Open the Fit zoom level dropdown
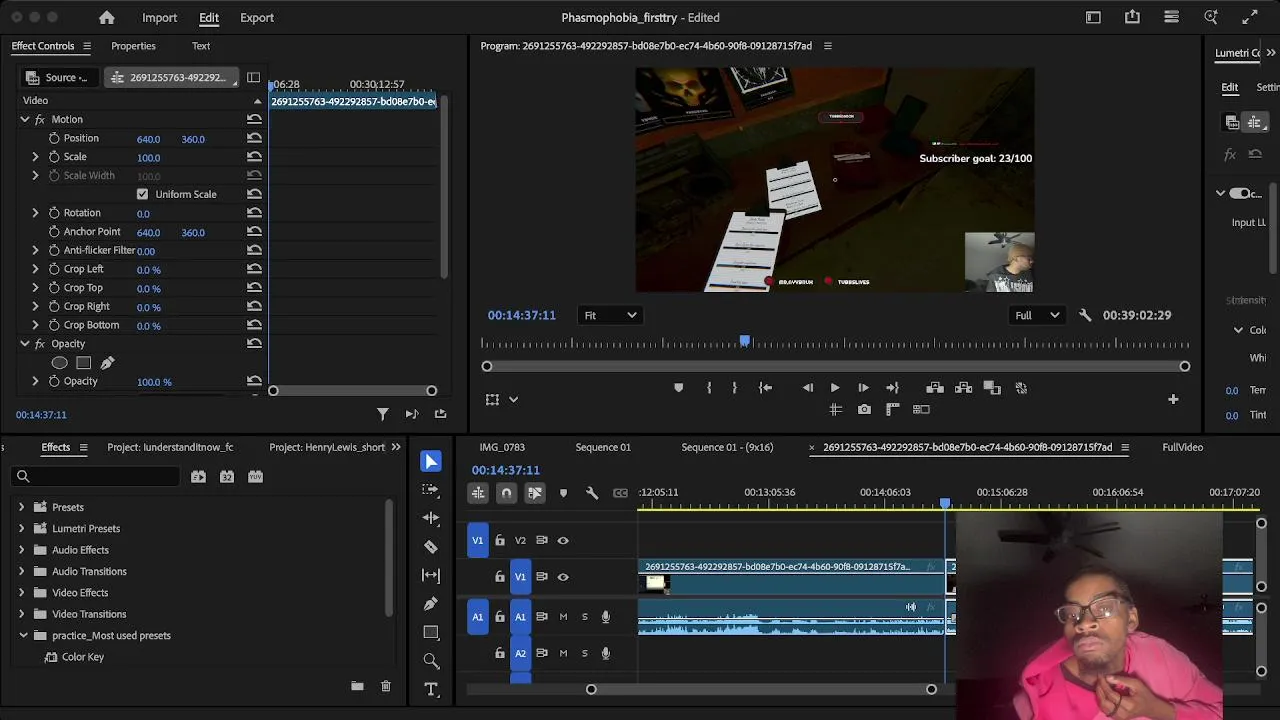The width and height of the screenshot is (1280, 720). click(x=610, y=315)
